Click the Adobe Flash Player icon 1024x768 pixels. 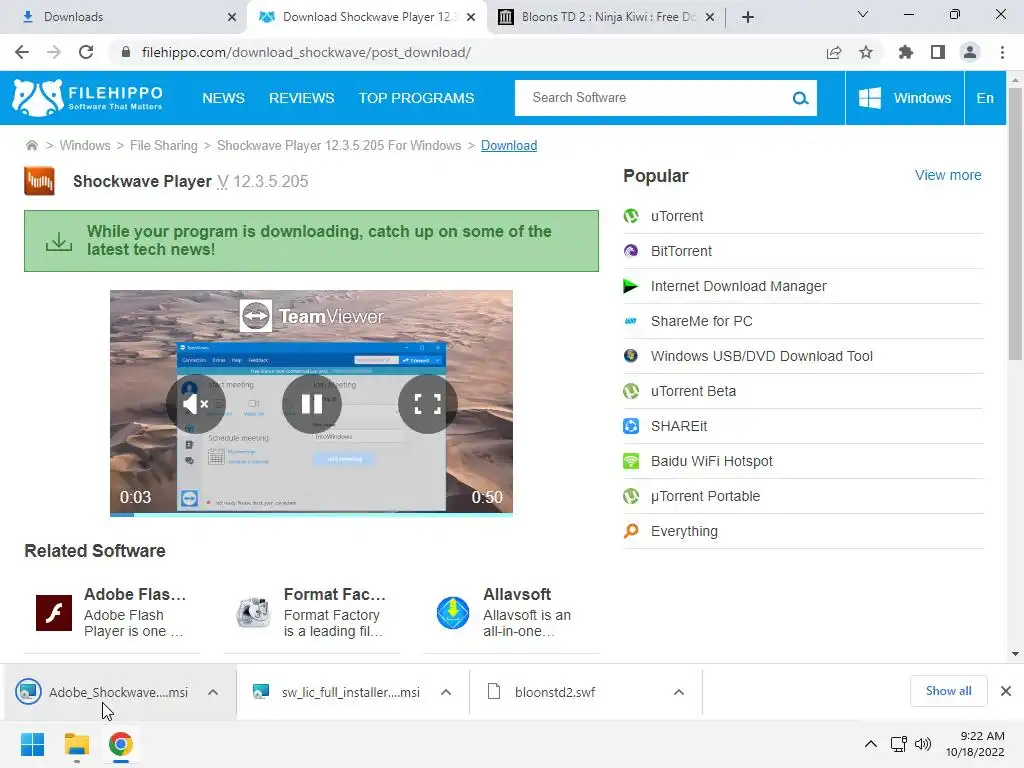[54, 613]
